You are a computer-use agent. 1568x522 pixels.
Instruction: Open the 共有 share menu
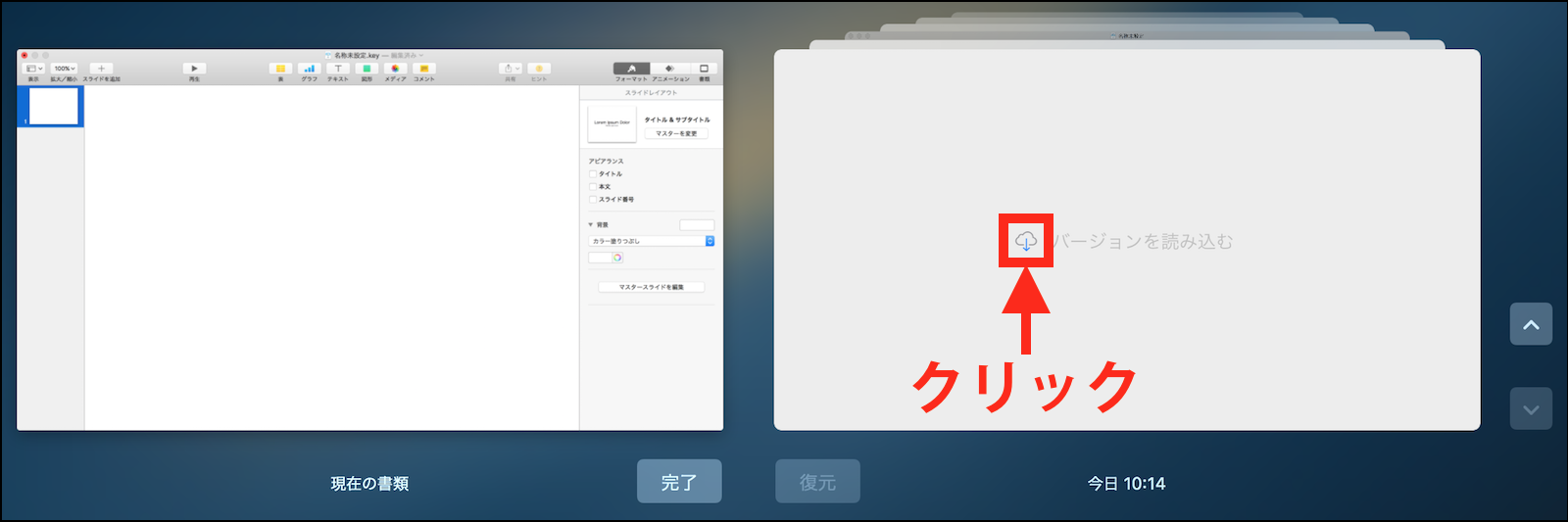click(x=511, y=69)
